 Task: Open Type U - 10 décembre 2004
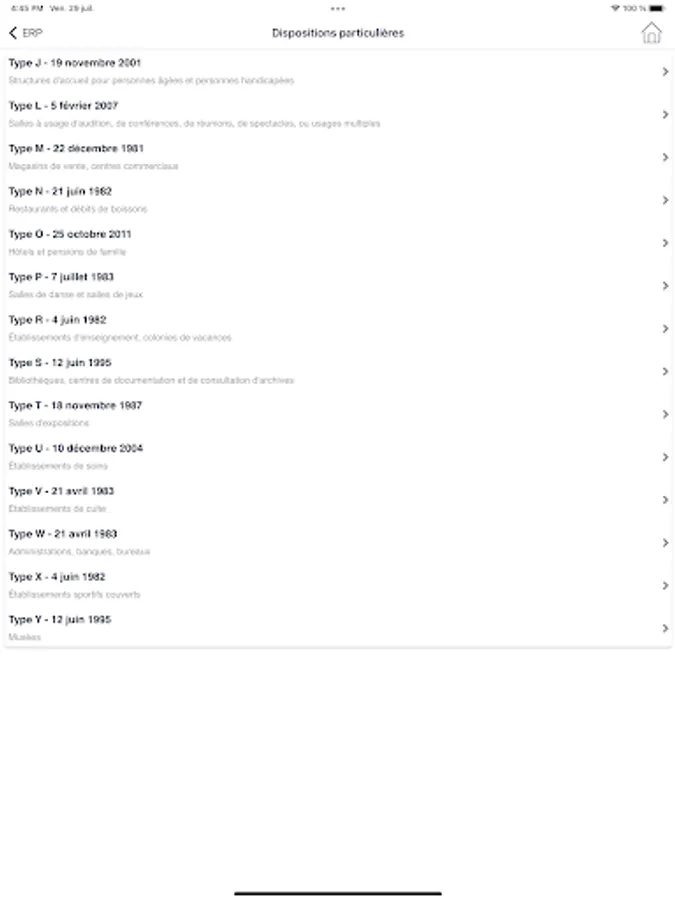click(x=300, y=457)
